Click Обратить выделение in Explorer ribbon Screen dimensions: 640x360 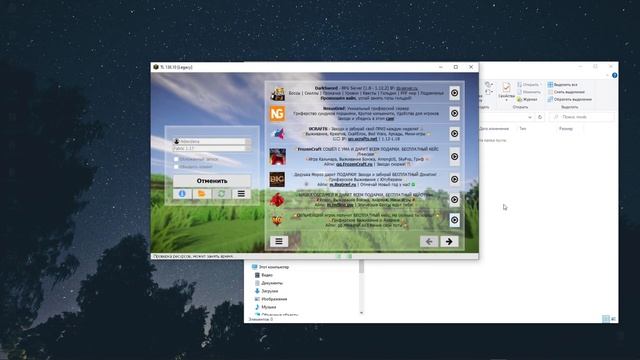[569, 99]
